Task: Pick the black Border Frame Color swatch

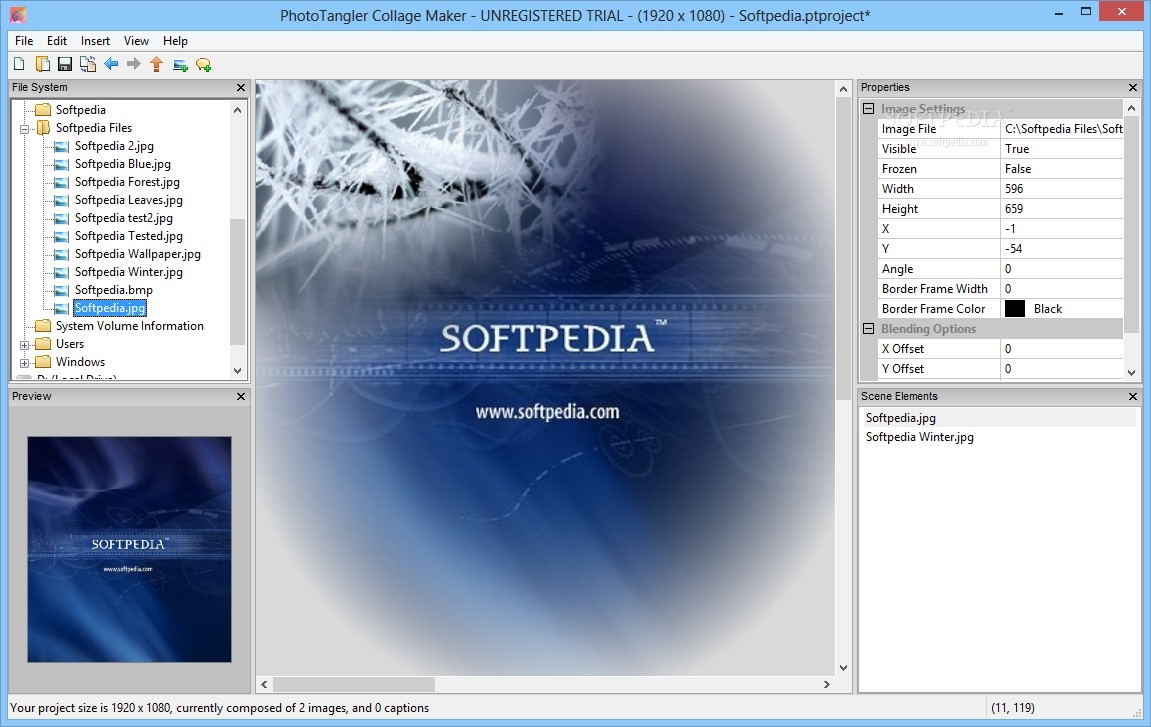Action: click(1014, 309)
